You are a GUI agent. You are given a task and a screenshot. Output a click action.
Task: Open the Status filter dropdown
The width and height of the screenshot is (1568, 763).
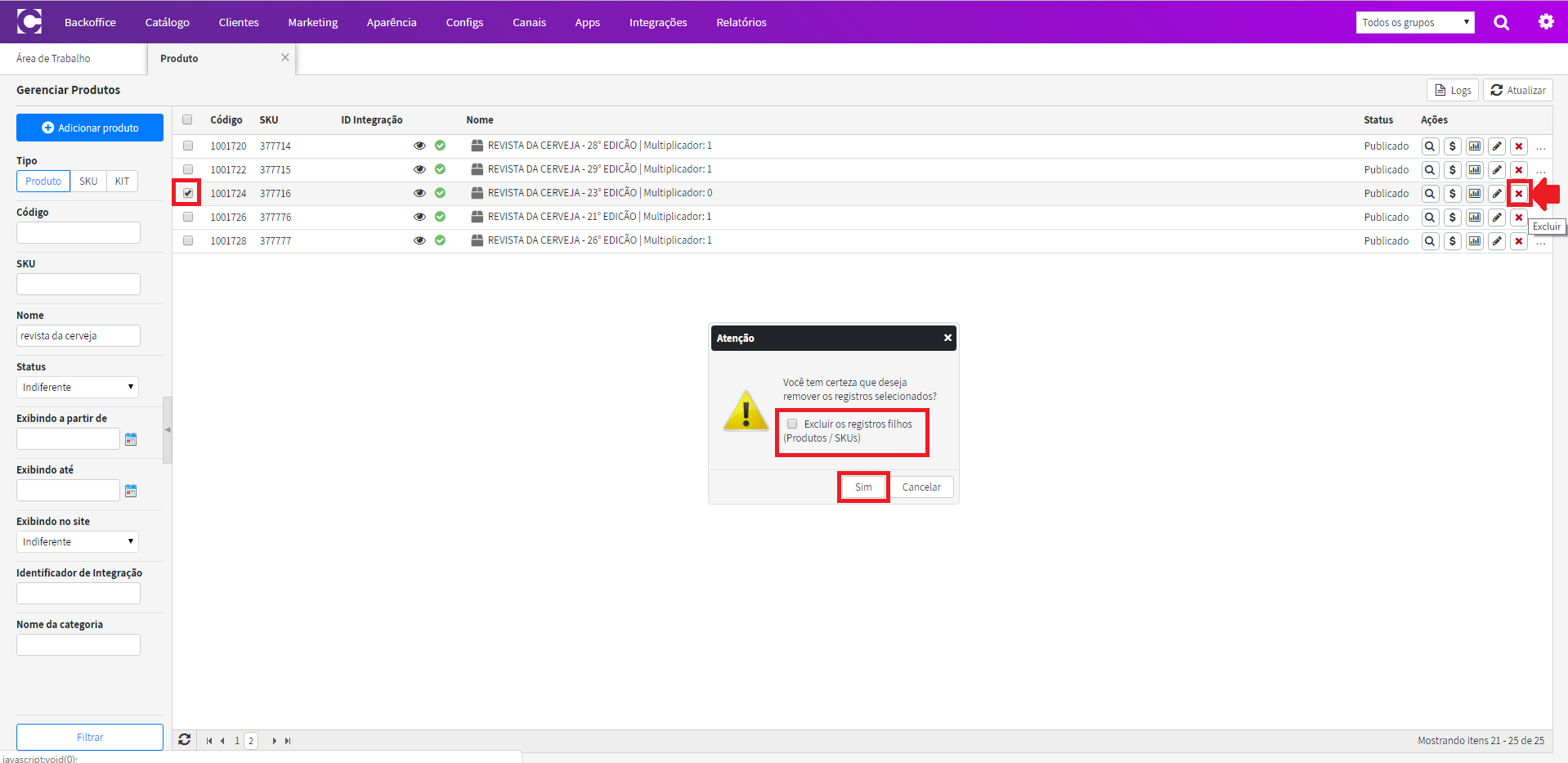click(78, 387)
